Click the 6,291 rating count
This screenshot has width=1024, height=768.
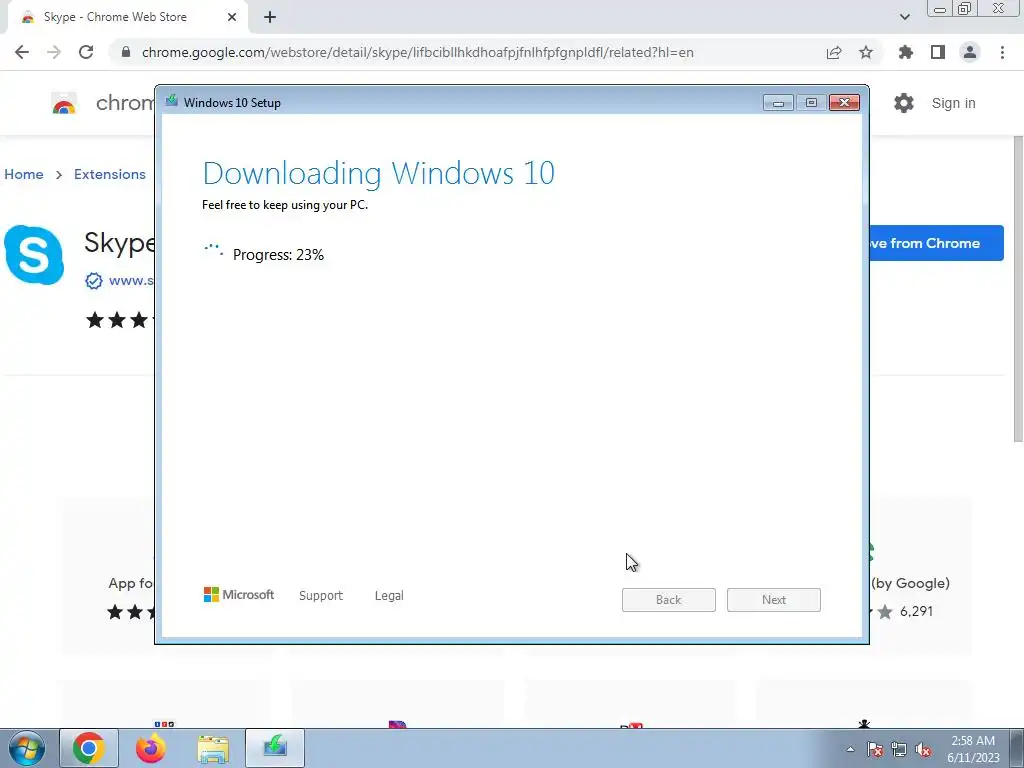tap(916, 611)
